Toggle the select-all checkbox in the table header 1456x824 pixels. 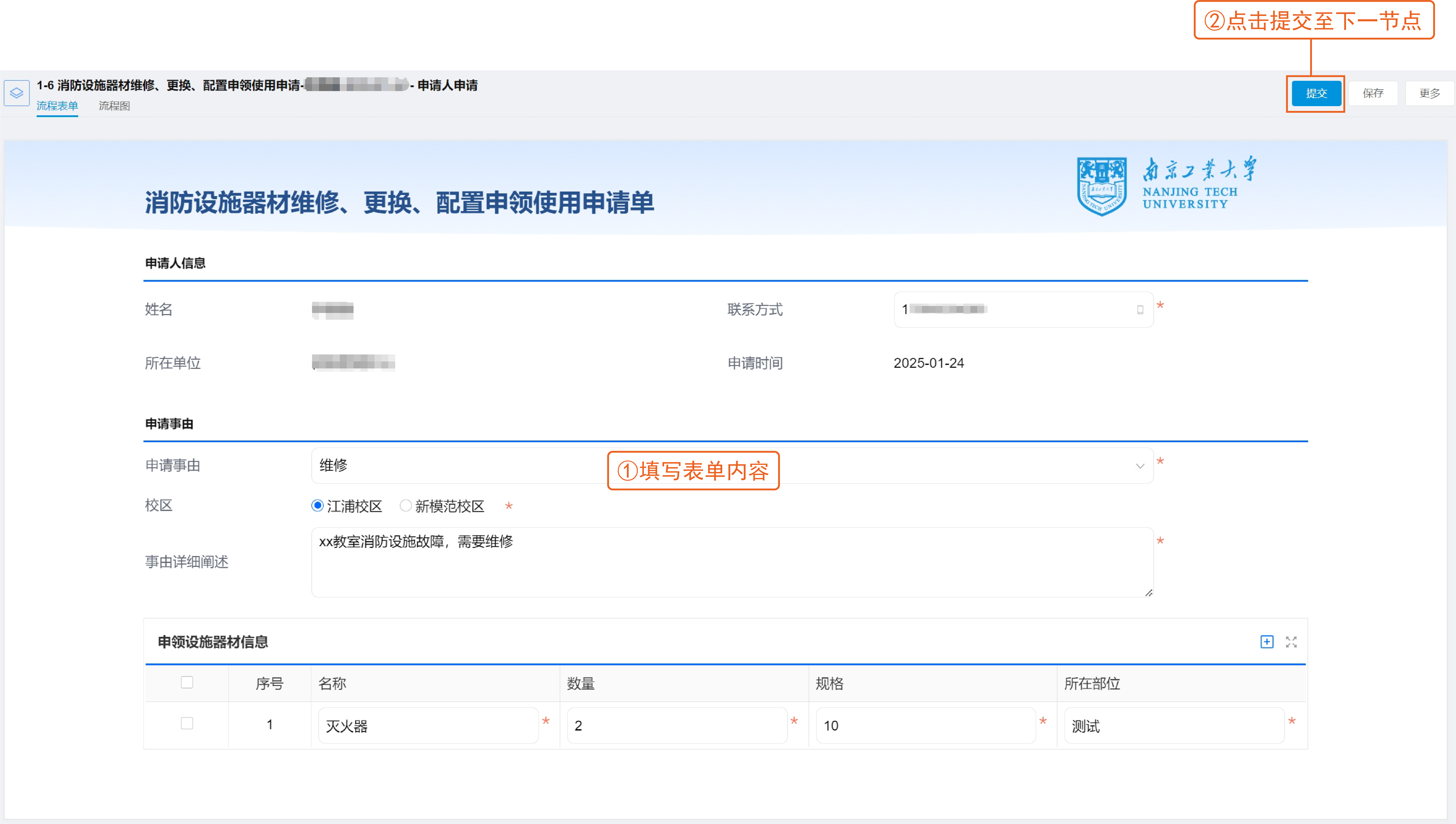click(x=187, y=682)
